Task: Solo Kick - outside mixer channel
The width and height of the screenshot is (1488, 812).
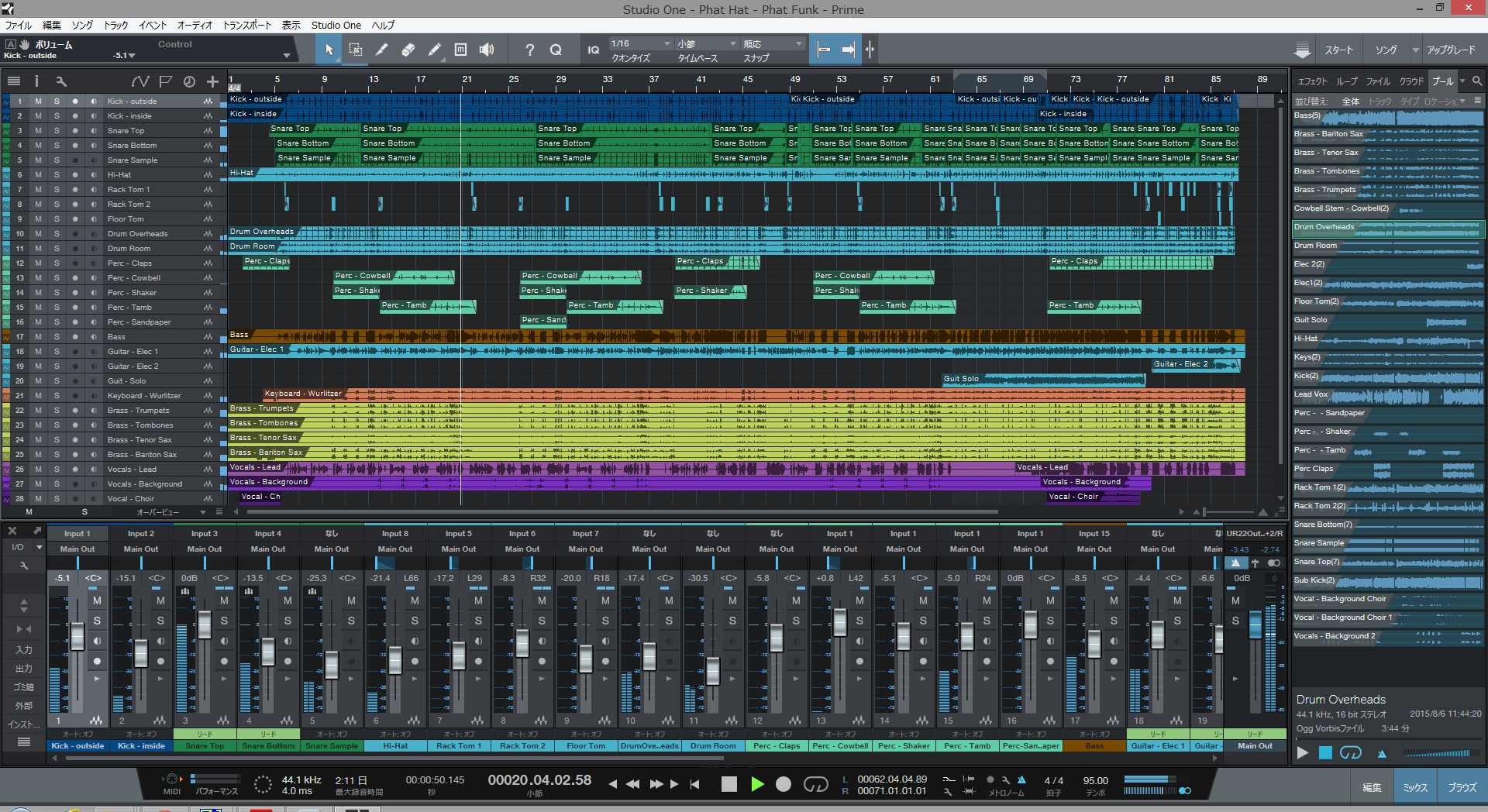Action: coord(97,621)
